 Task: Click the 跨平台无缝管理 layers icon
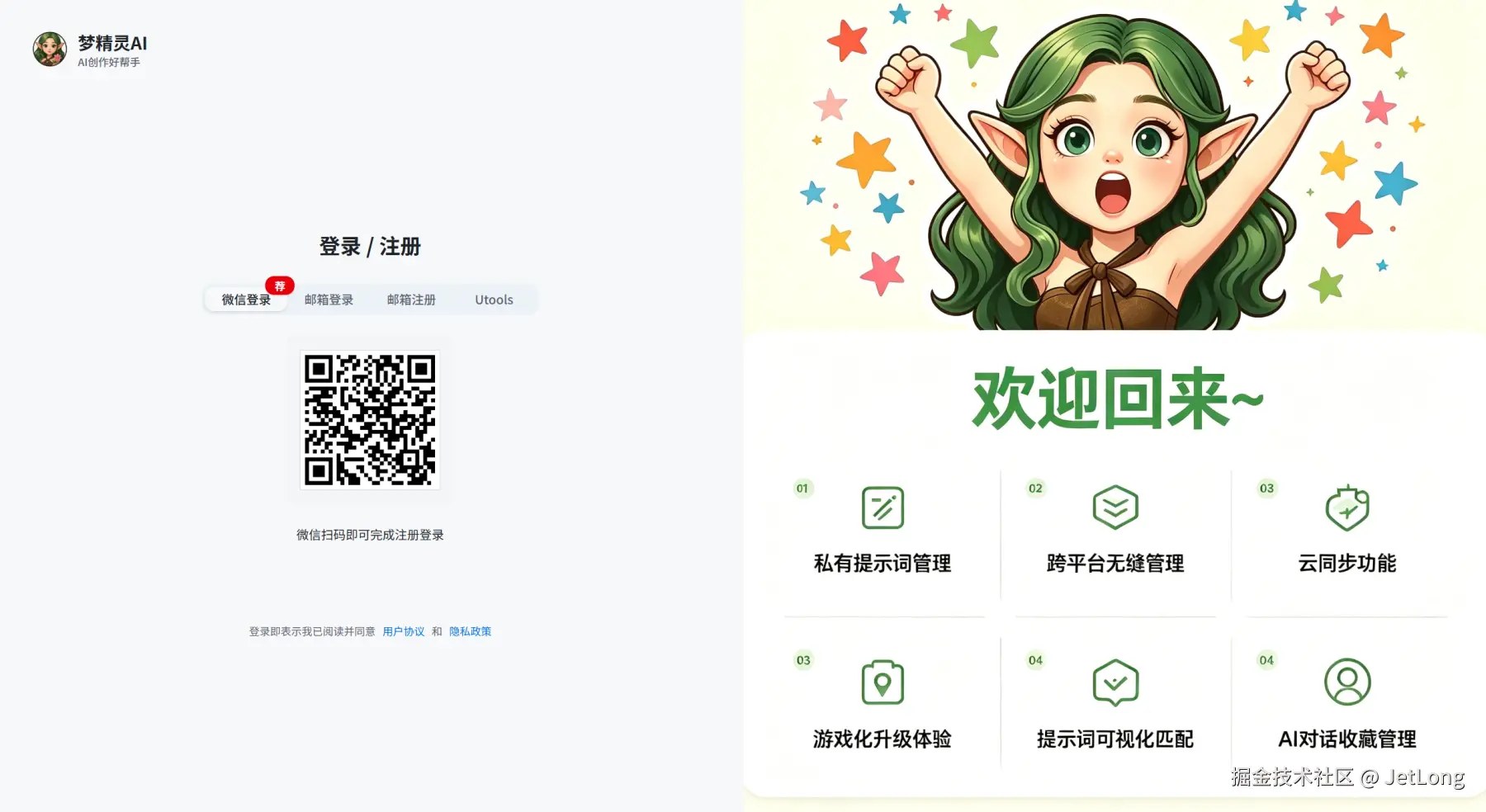1115,507
